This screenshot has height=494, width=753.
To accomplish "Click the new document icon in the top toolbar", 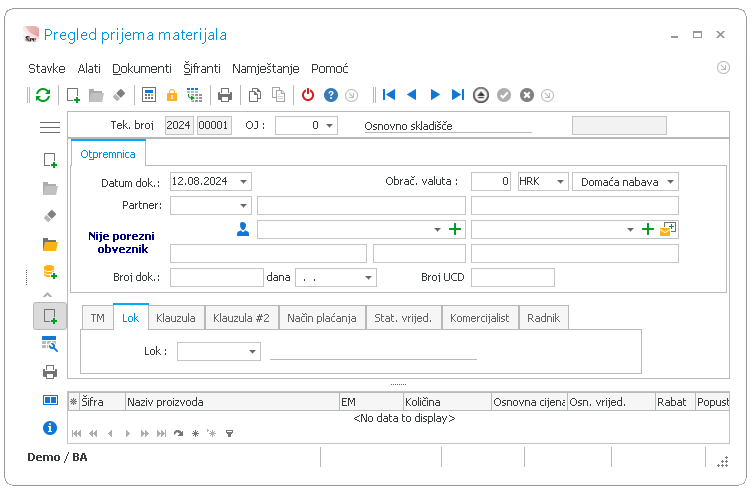I will [x=73, y=95].
